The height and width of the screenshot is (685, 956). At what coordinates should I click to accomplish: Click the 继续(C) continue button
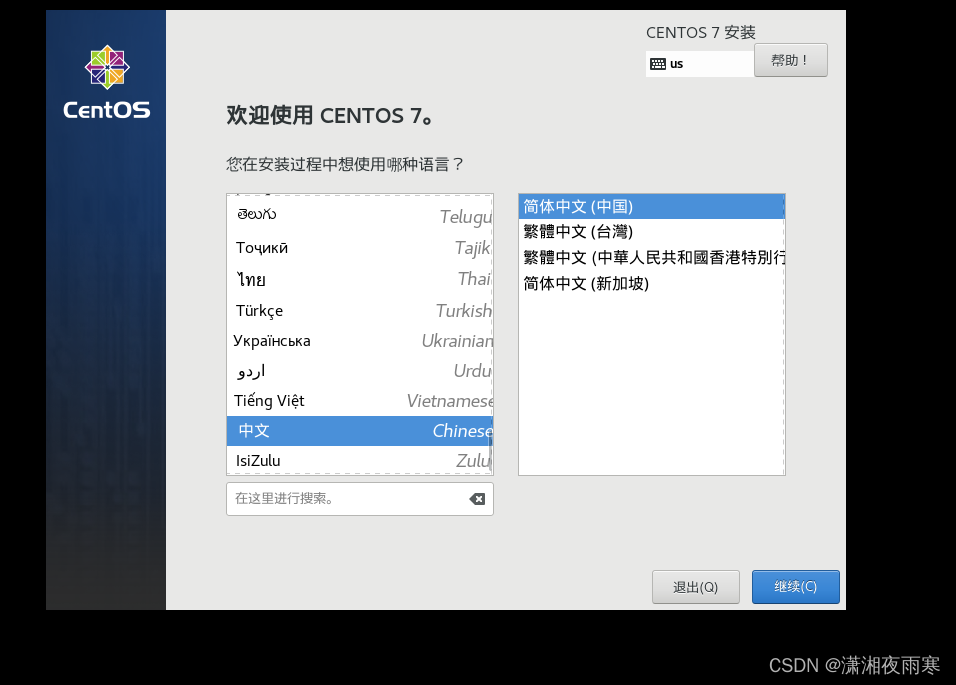795,587
